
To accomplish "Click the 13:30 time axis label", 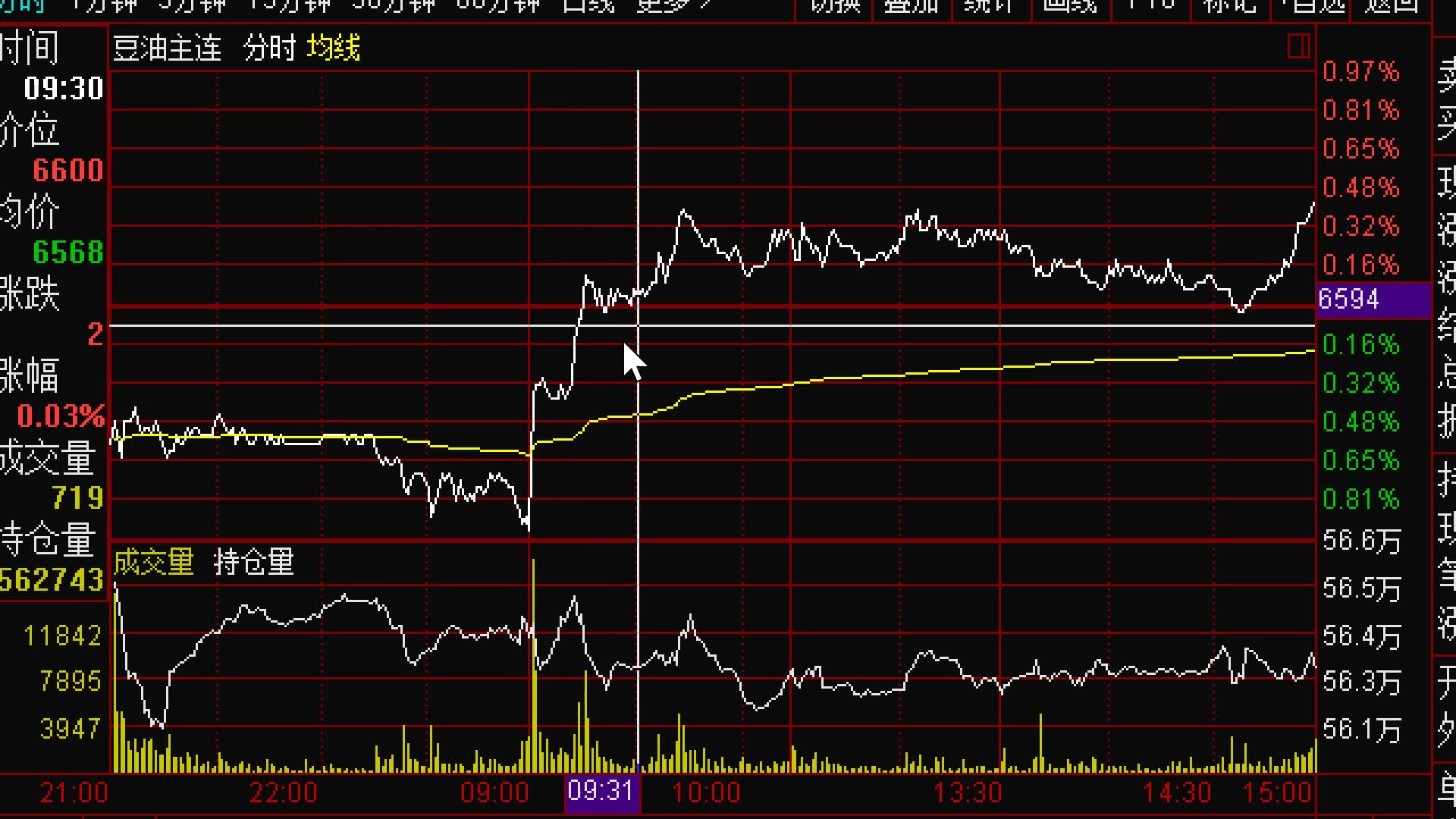I will [968, 793].
